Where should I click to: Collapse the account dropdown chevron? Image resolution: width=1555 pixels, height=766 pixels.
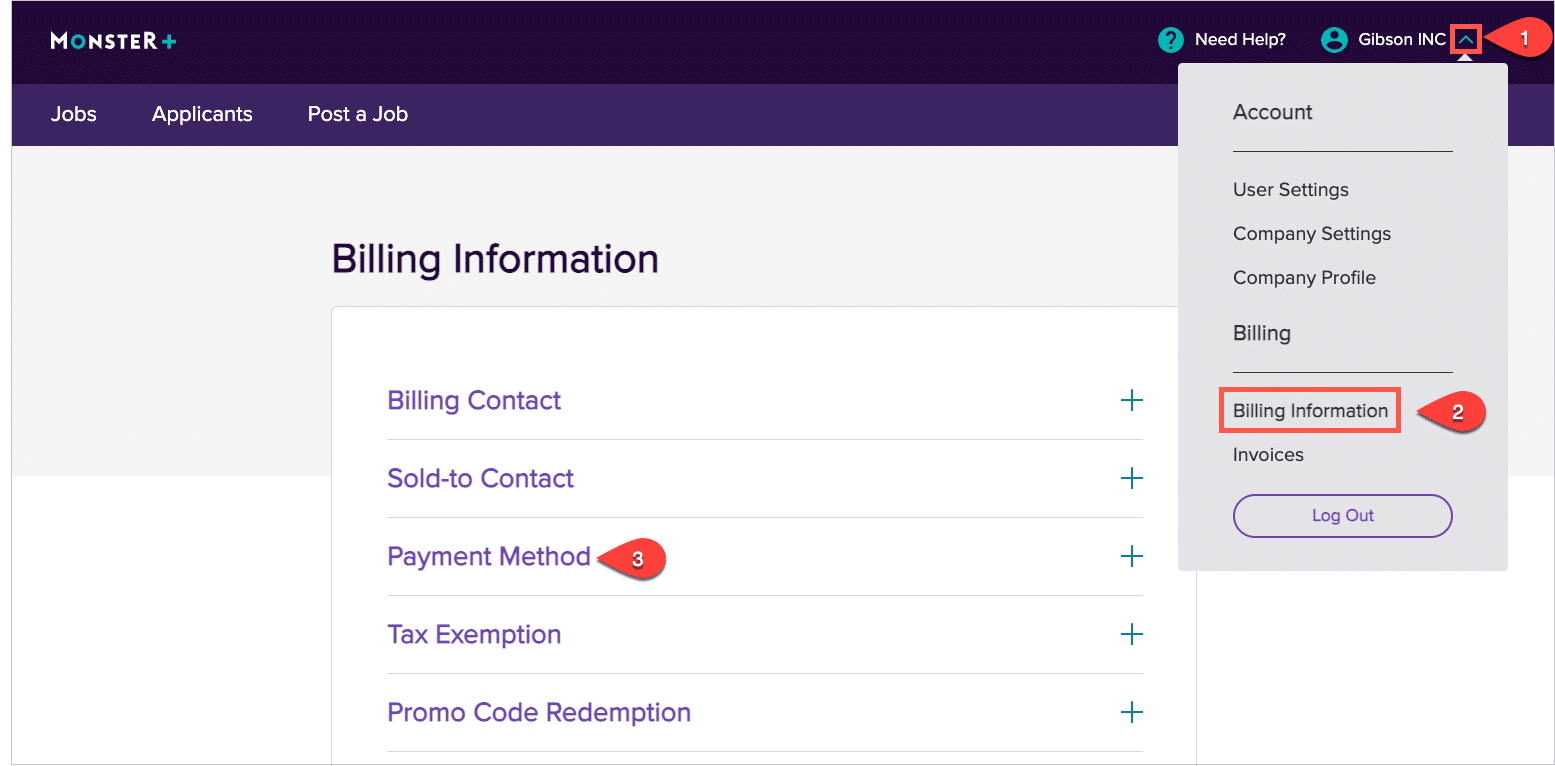[x=1465, y=40]
